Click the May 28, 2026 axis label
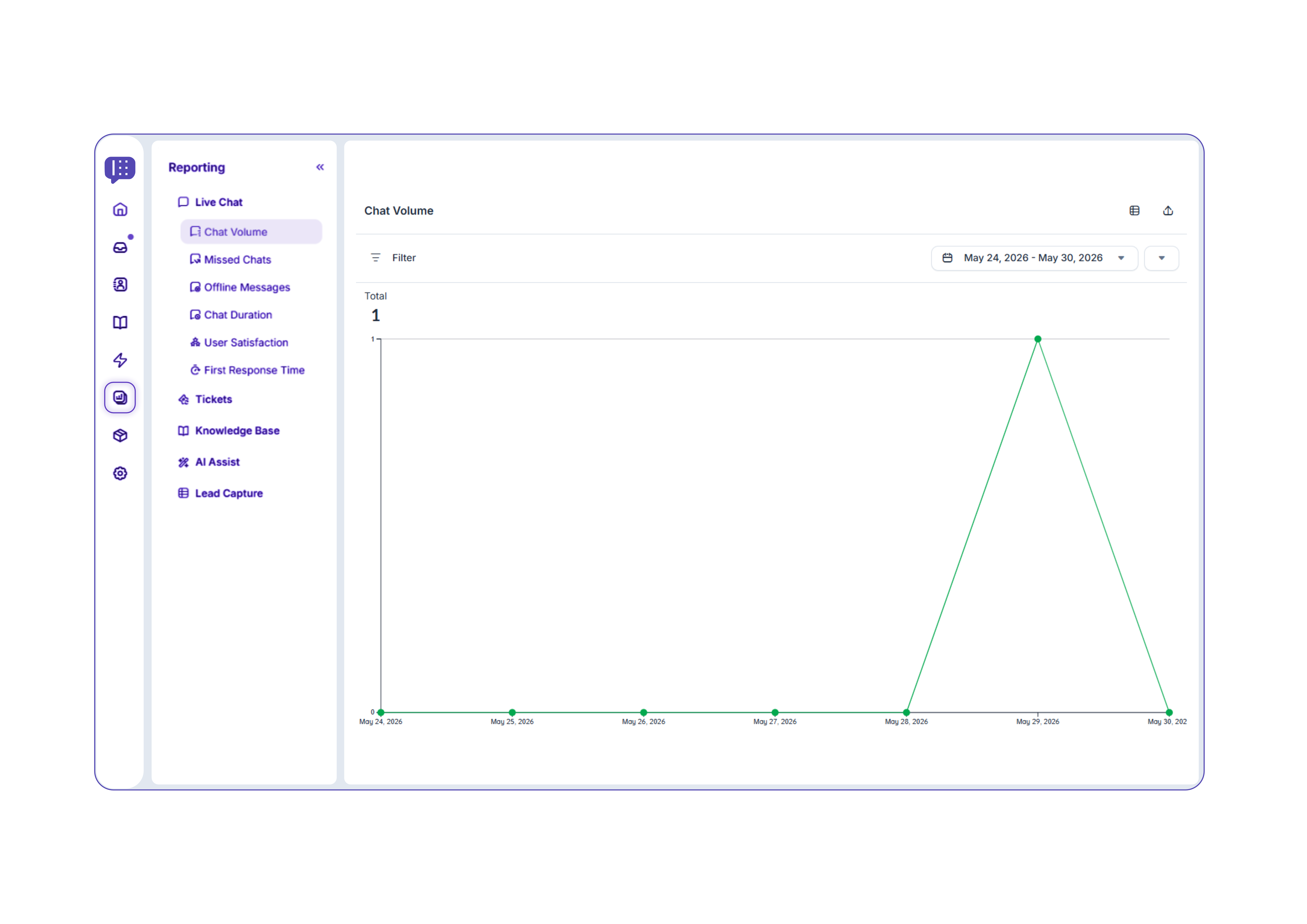The width and height of the screenshot is (1307, 924). click(906, 722)
